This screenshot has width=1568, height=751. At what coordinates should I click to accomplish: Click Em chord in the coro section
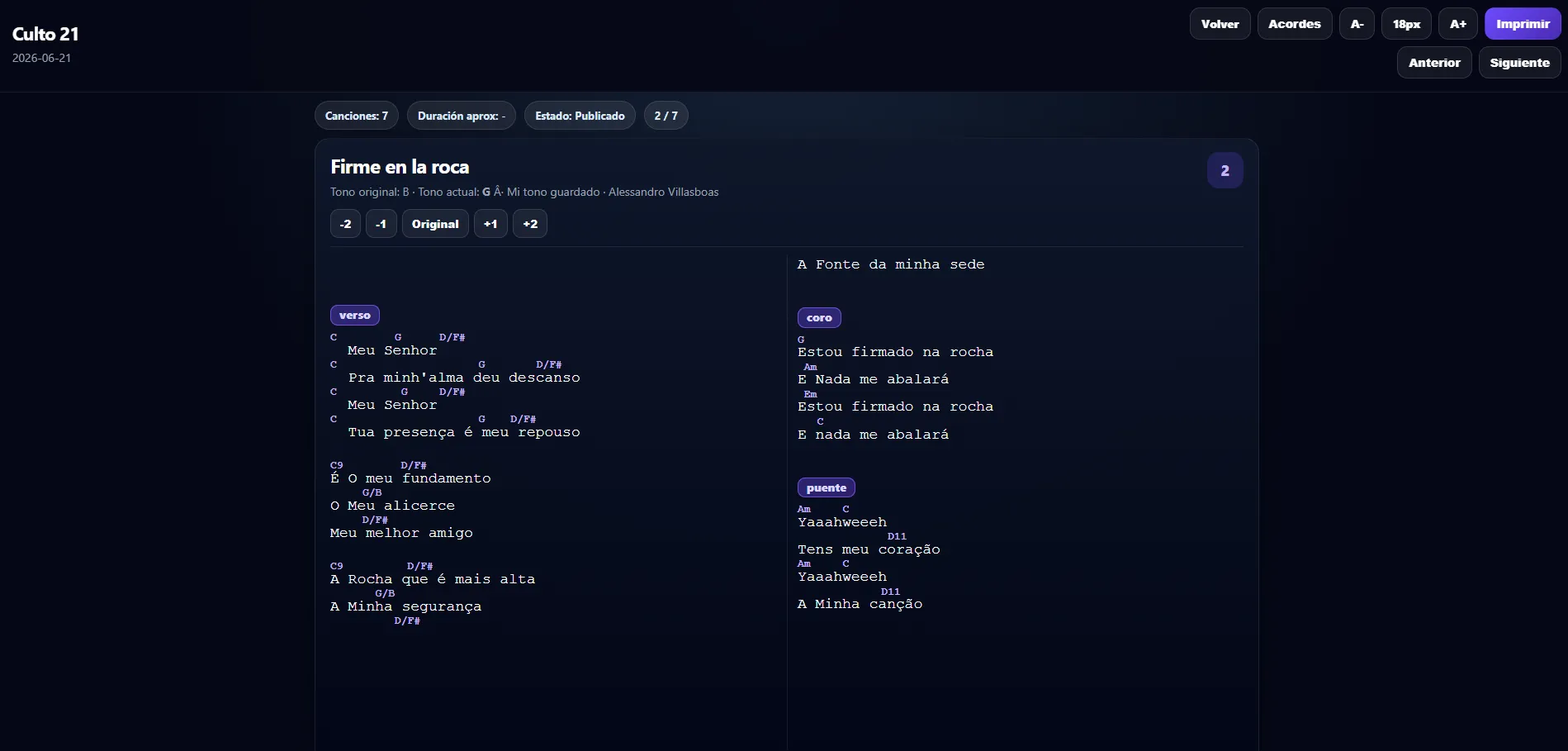[x=810, y=394]
